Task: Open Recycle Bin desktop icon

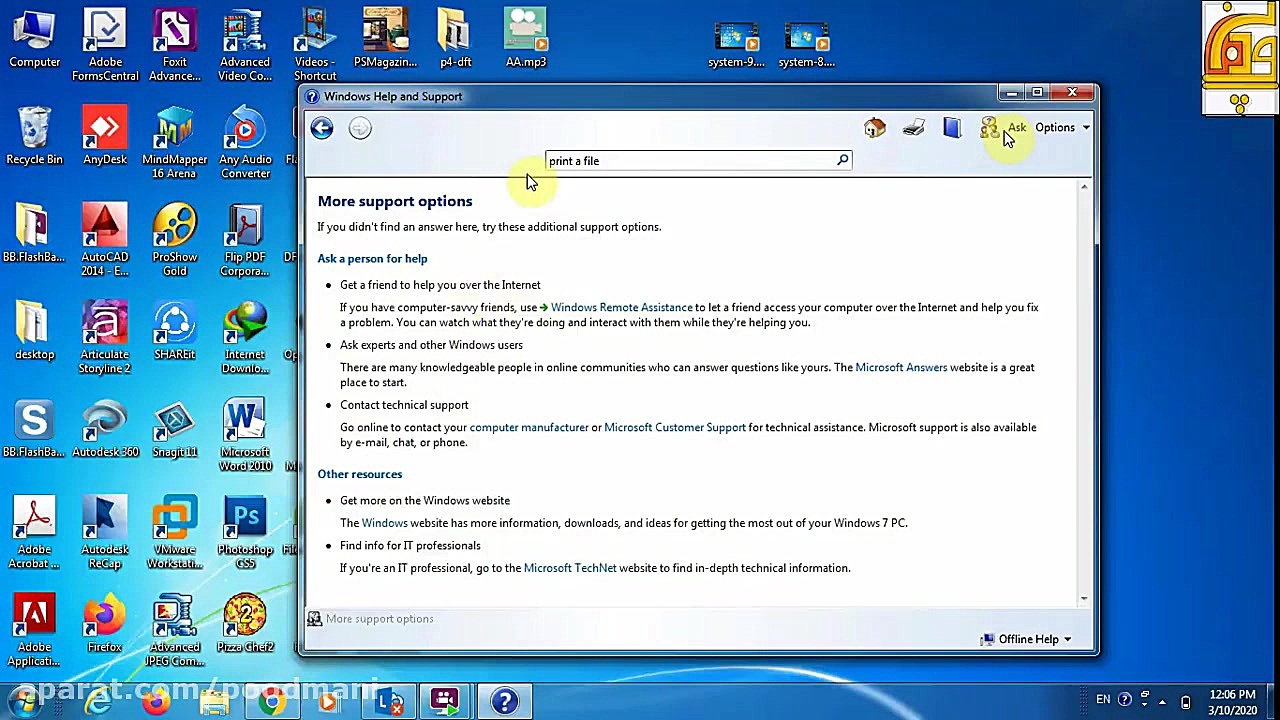Action: pos(34,137)
